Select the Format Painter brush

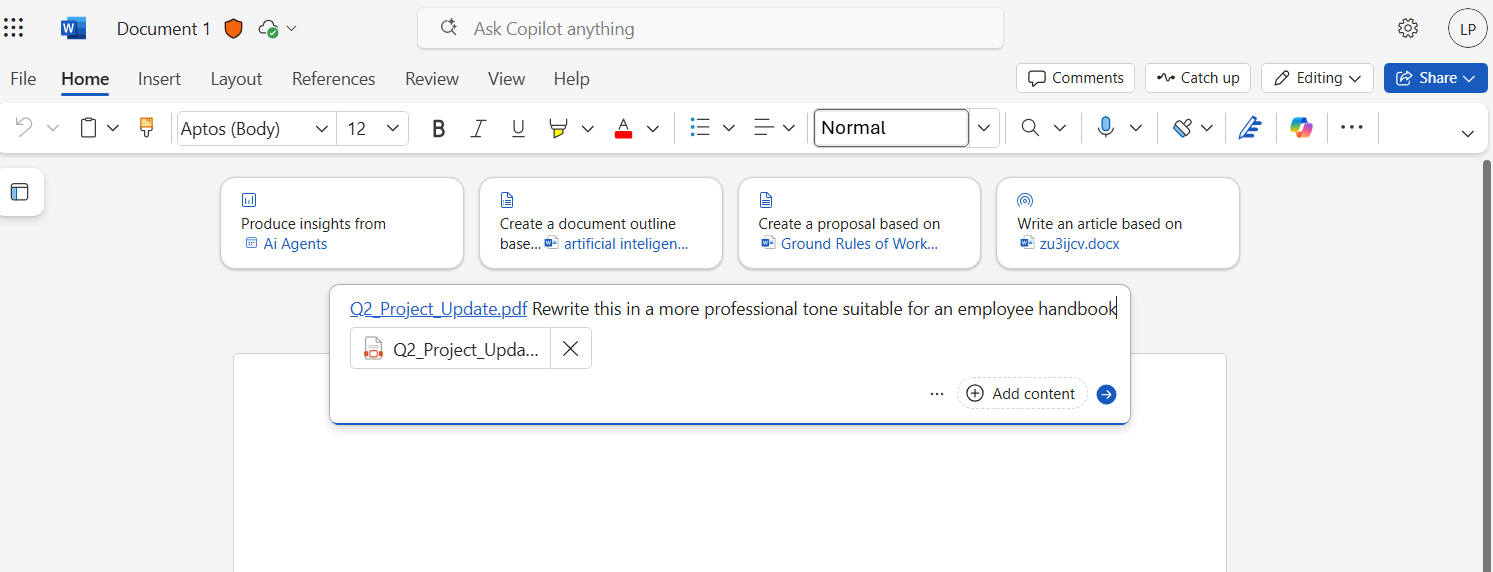[x=146, y=127]
